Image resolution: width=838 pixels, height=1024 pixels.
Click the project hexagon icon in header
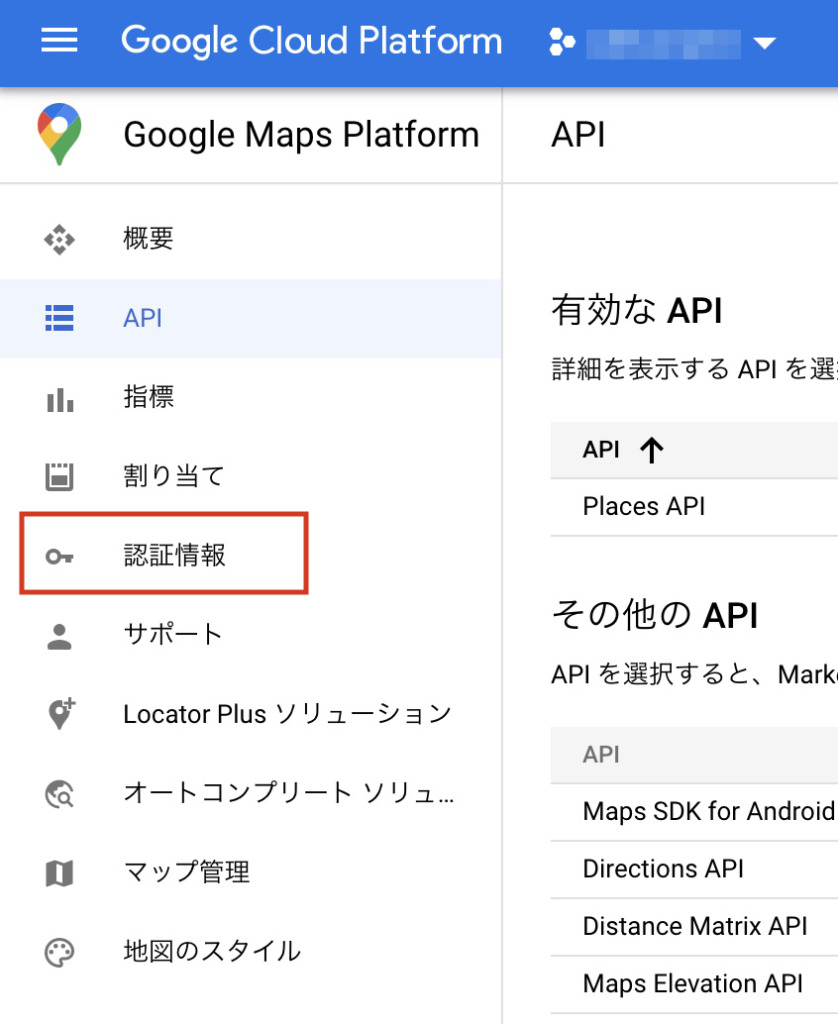click(x=562, y=42)
